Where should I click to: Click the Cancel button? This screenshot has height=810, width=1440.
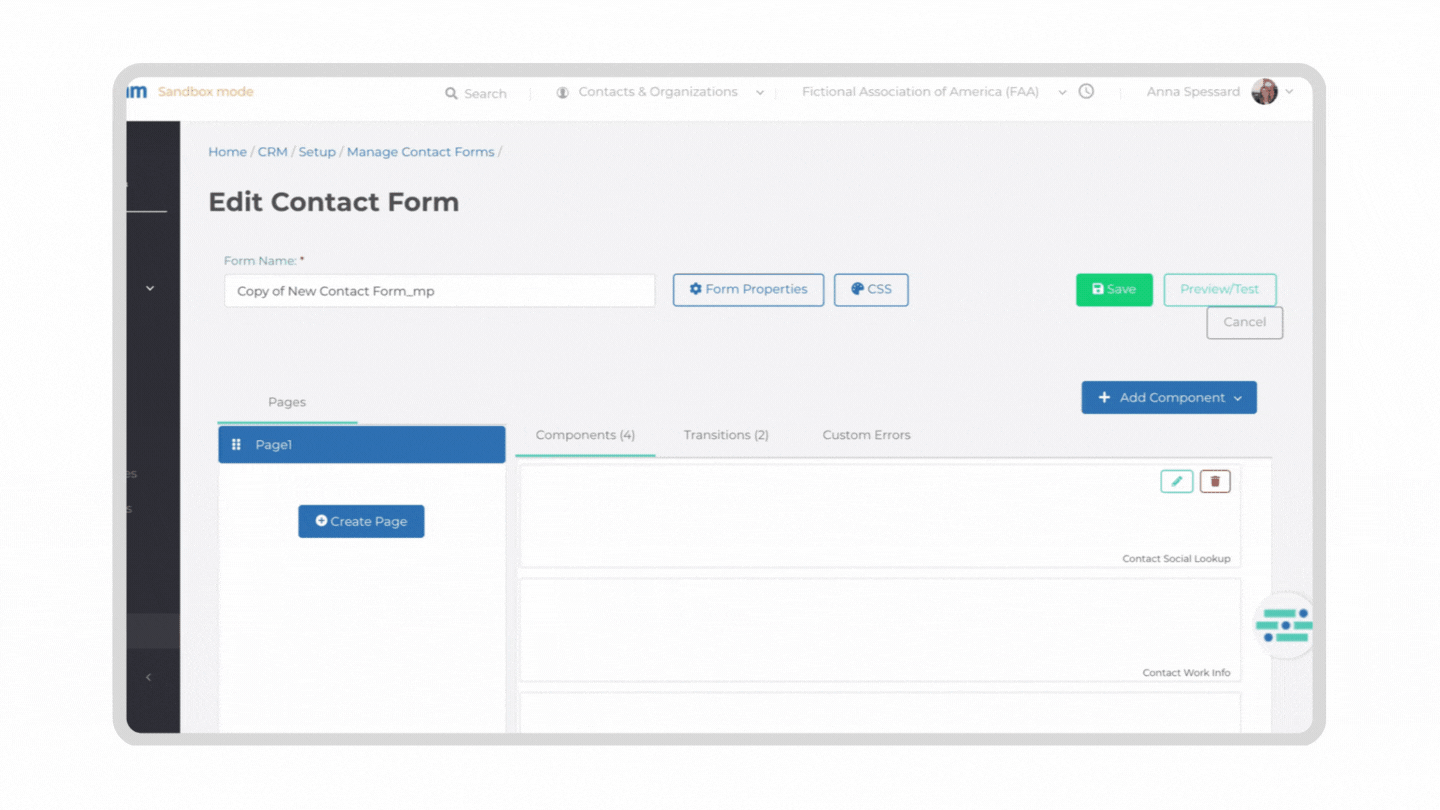[x=1245, y=322]
